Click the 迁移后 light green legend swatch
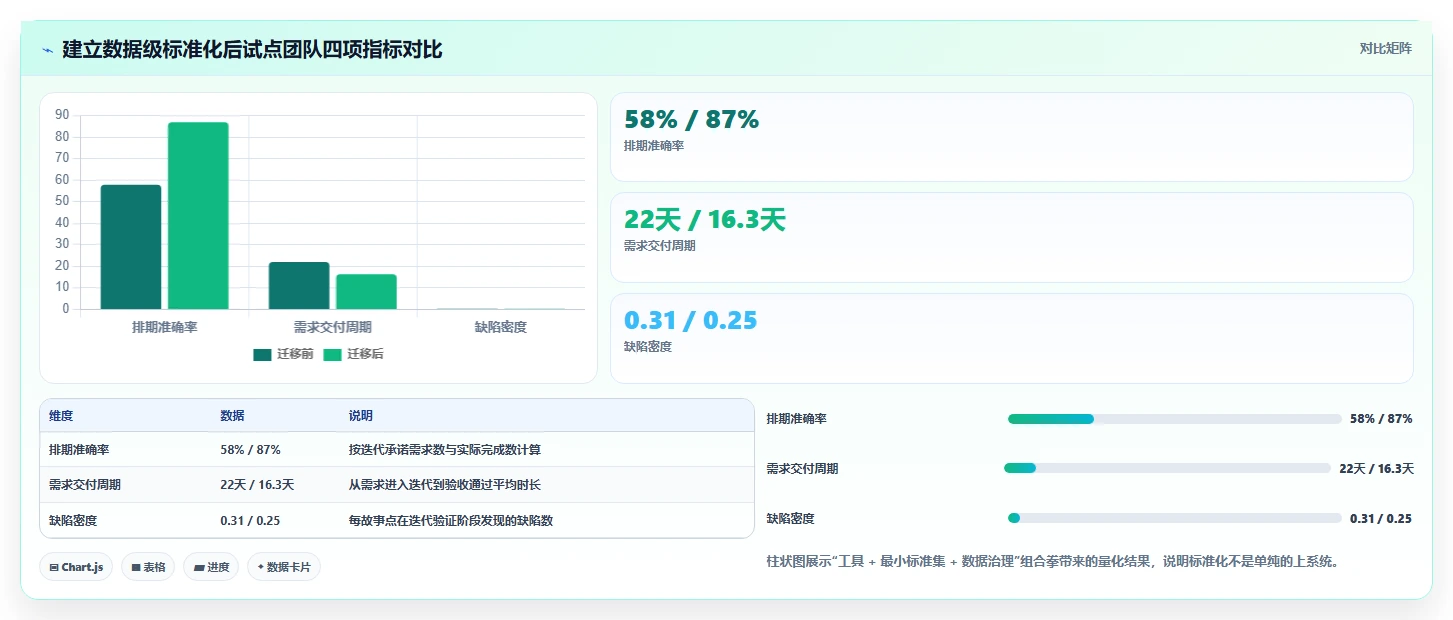1453x620 pixels. [332, 354]
